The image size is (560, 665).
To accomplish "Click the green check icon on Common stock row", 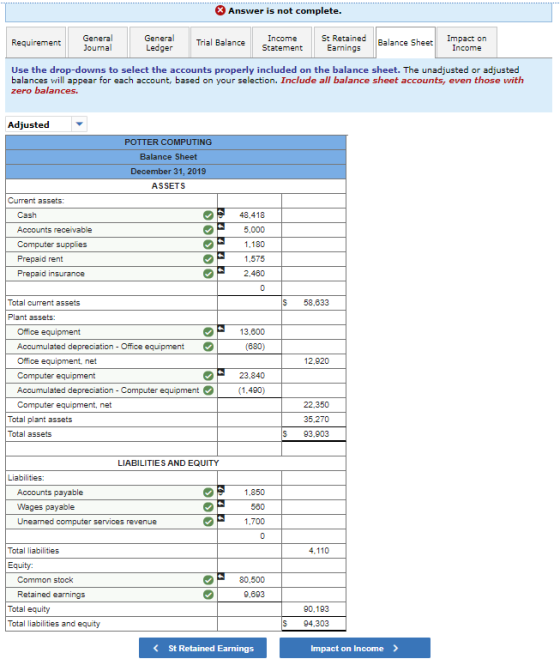I will (208, 579).
